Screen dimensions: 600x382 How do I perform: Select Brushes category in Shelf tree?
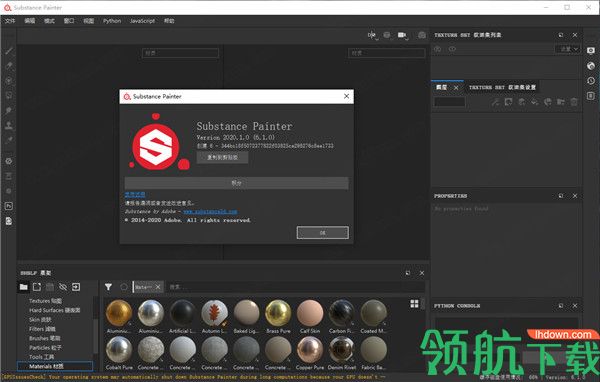point(44,338)
